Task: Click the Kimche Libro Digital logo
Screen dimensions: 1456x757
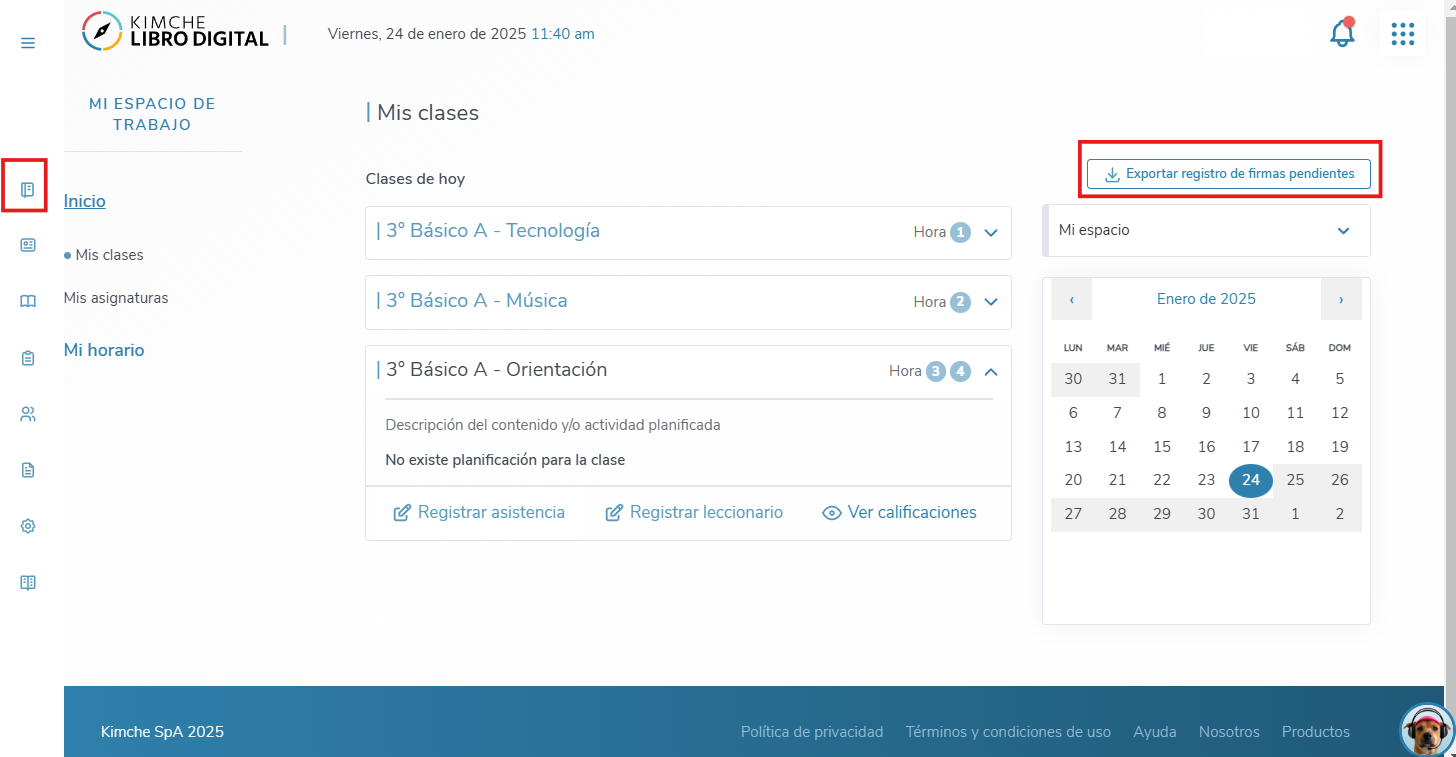Action: pyautogui.click(x=175, y=31)
